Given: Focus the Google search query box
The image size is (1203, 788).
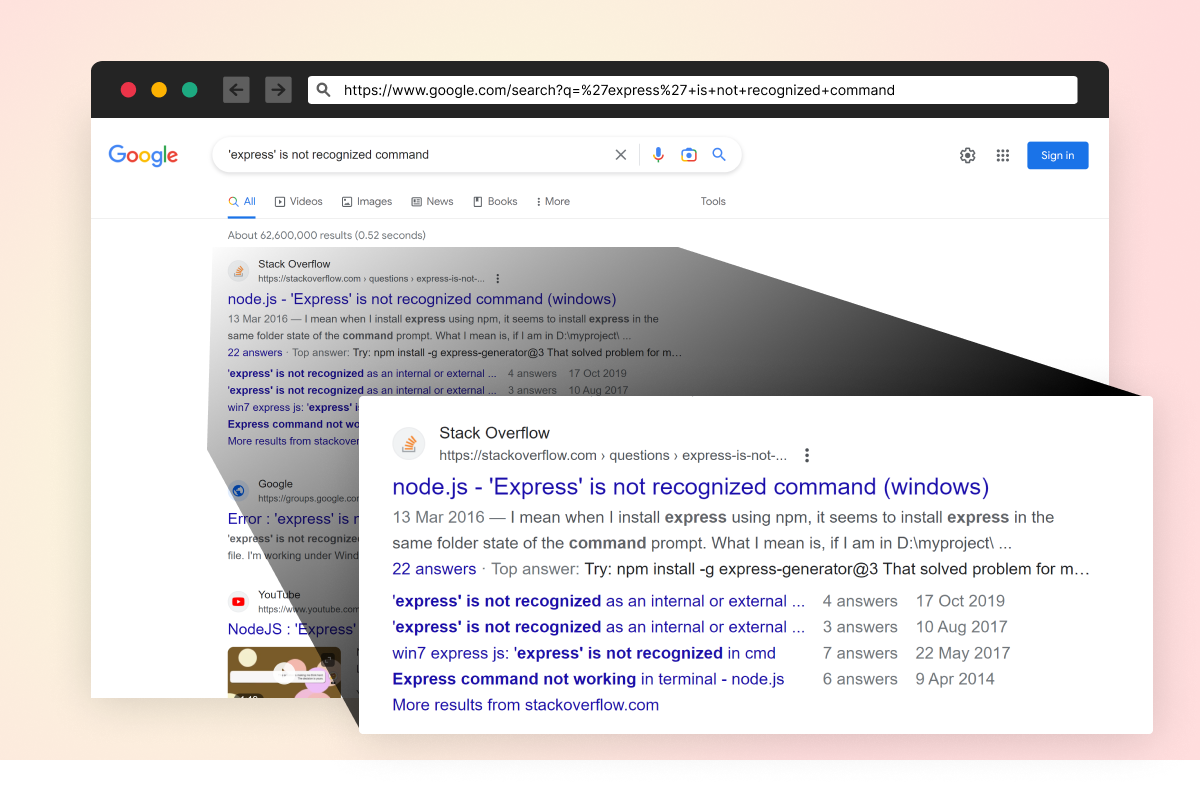Looking at the screenshot, I should click(x=415, y=155).
